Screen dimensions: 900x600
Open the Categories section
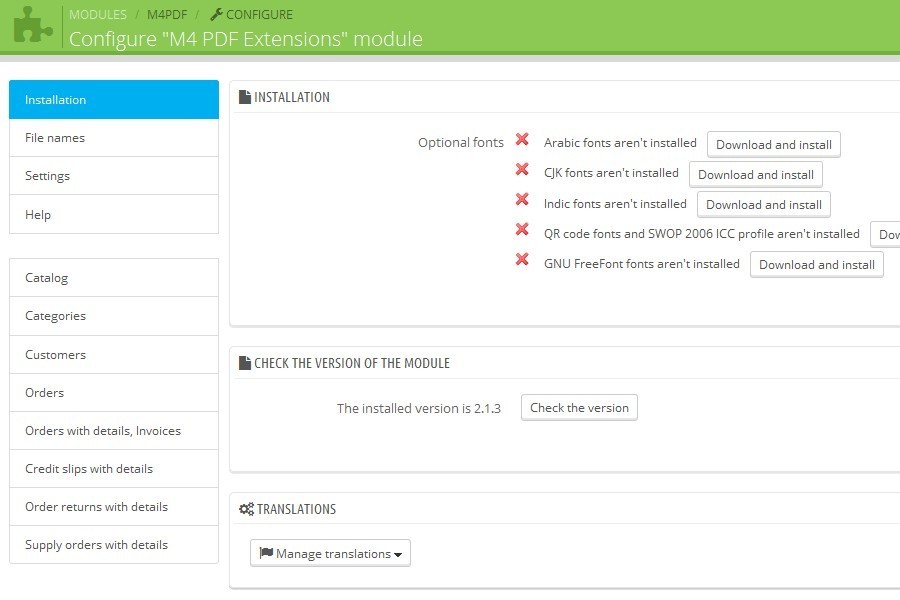click(114, 316)
